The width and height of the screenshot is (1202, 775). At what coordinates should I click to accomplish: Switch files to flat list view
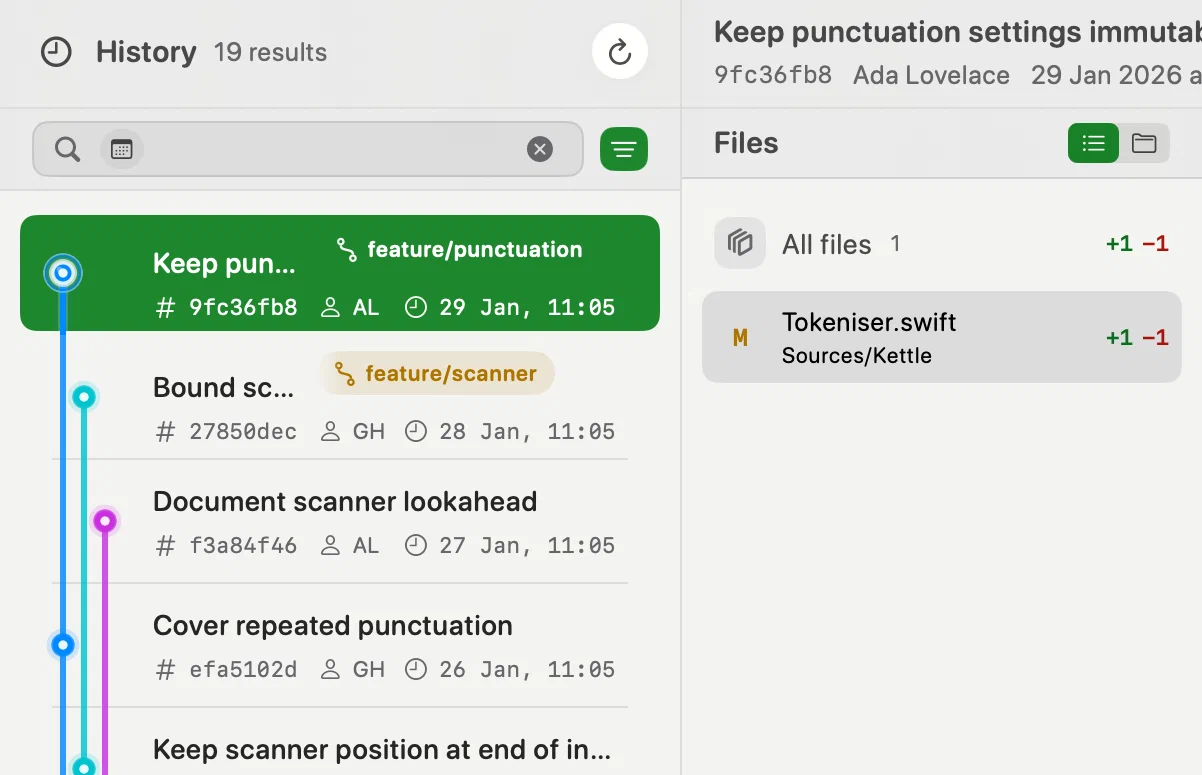1093,143
